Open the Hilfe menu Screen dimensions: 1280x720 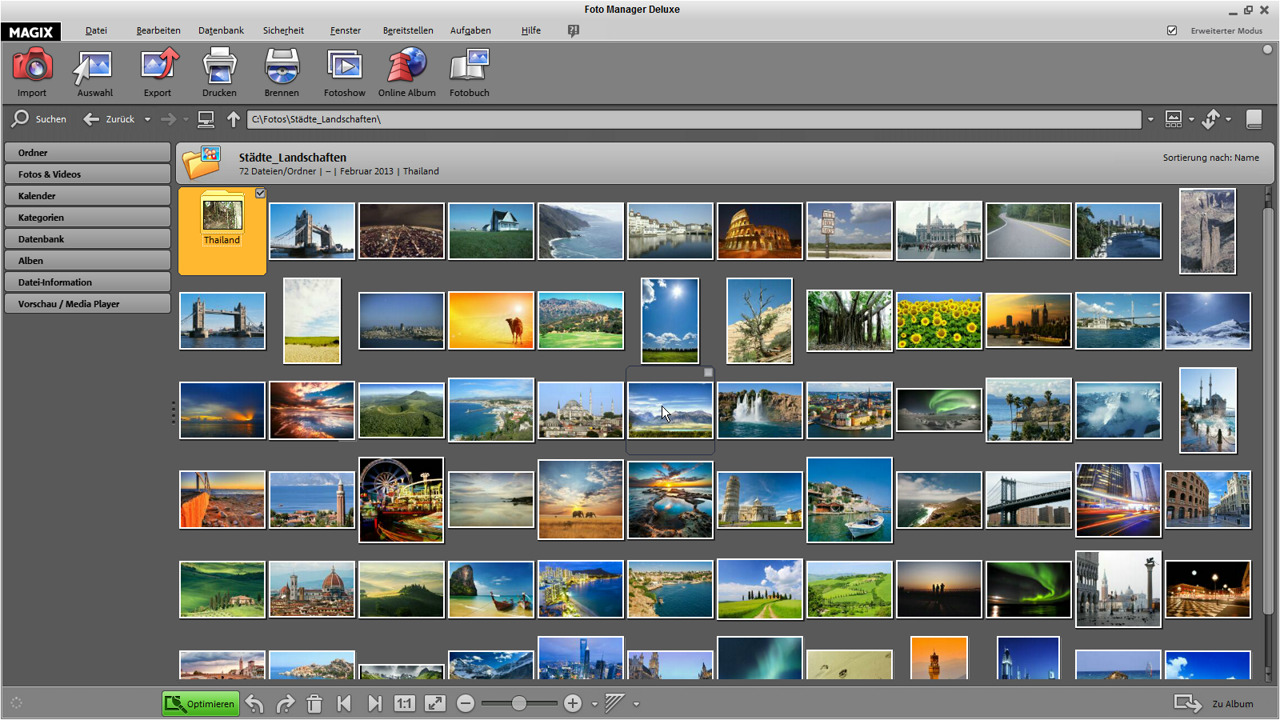coord(531,31)
